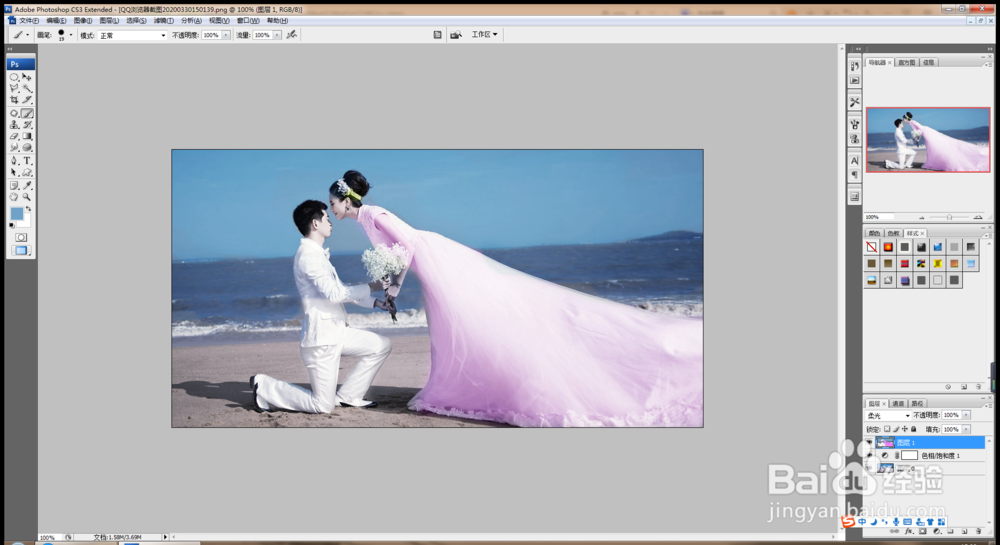Toggle airbrush option in options bar
The width and height of the screenshot is (1000, 545).
(291, 35)
